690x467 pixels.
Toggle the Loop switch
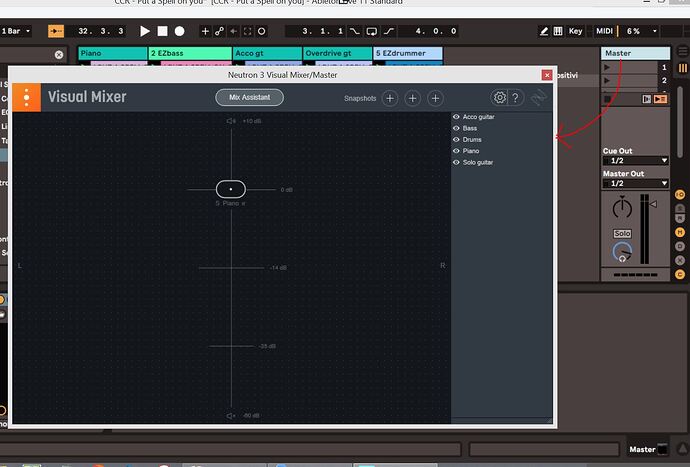tap(372, 31)
